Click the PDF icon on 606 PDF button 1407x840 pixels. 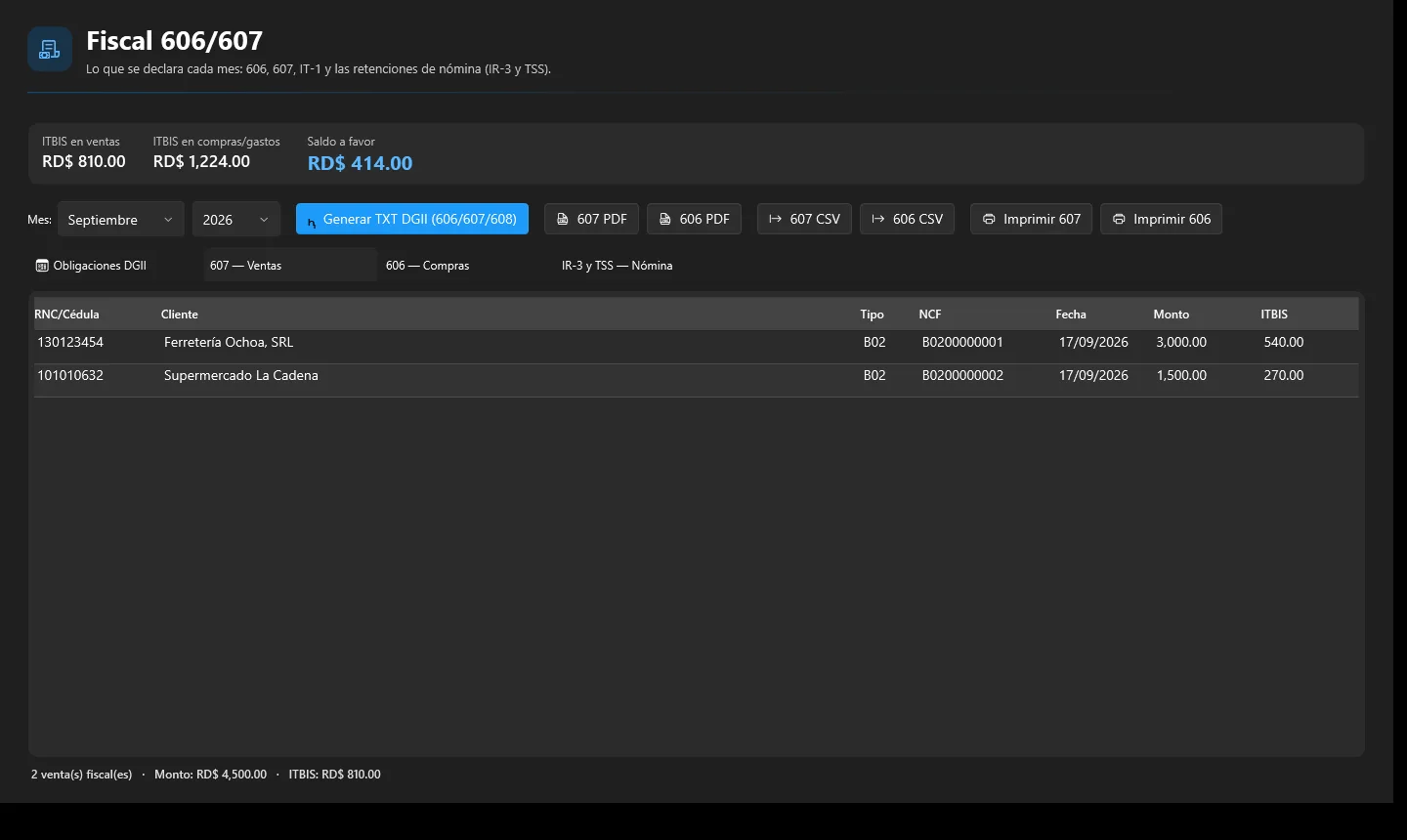(665, 219)
